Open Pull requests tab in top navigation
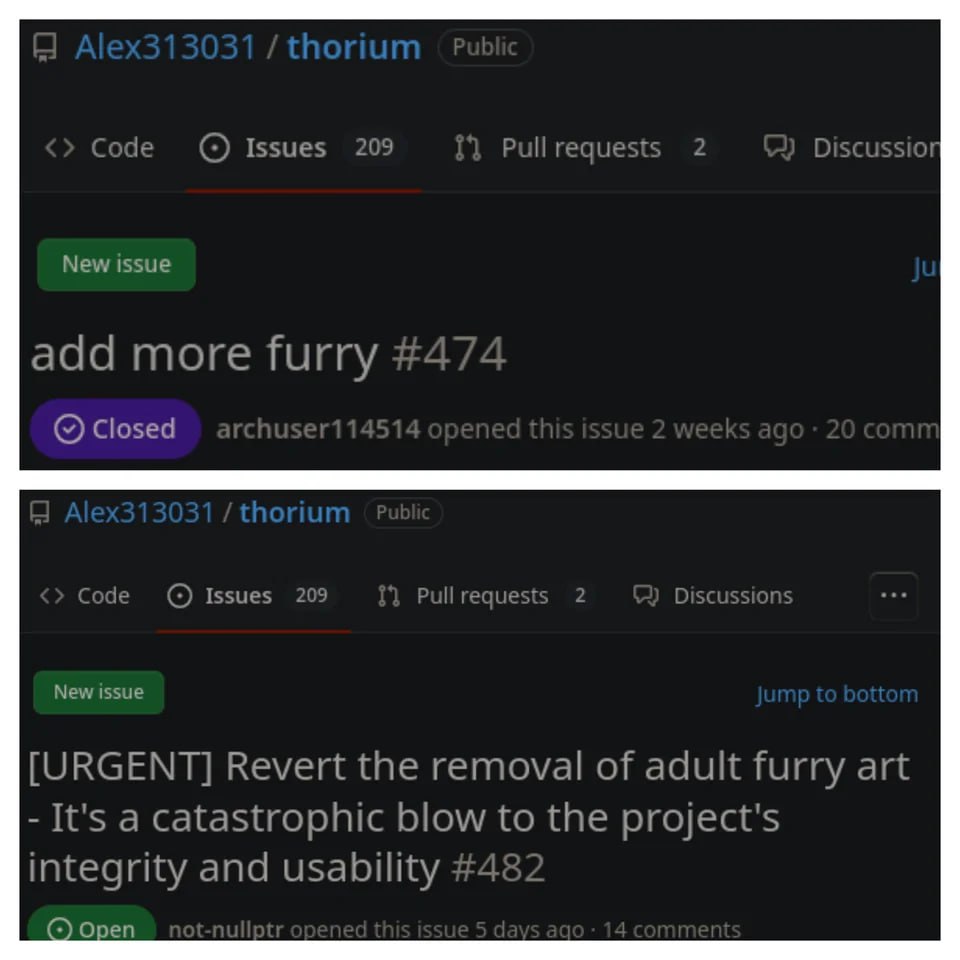 (581, 148)
